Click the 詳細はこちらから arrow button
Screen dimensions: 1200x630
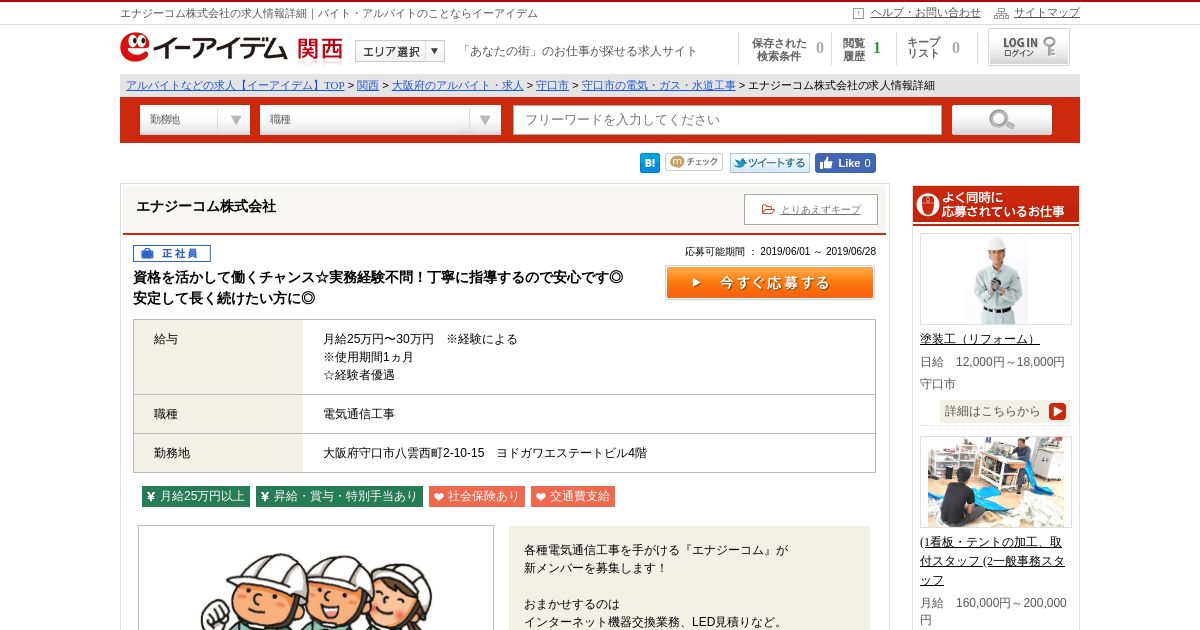tap(1004, 411)
